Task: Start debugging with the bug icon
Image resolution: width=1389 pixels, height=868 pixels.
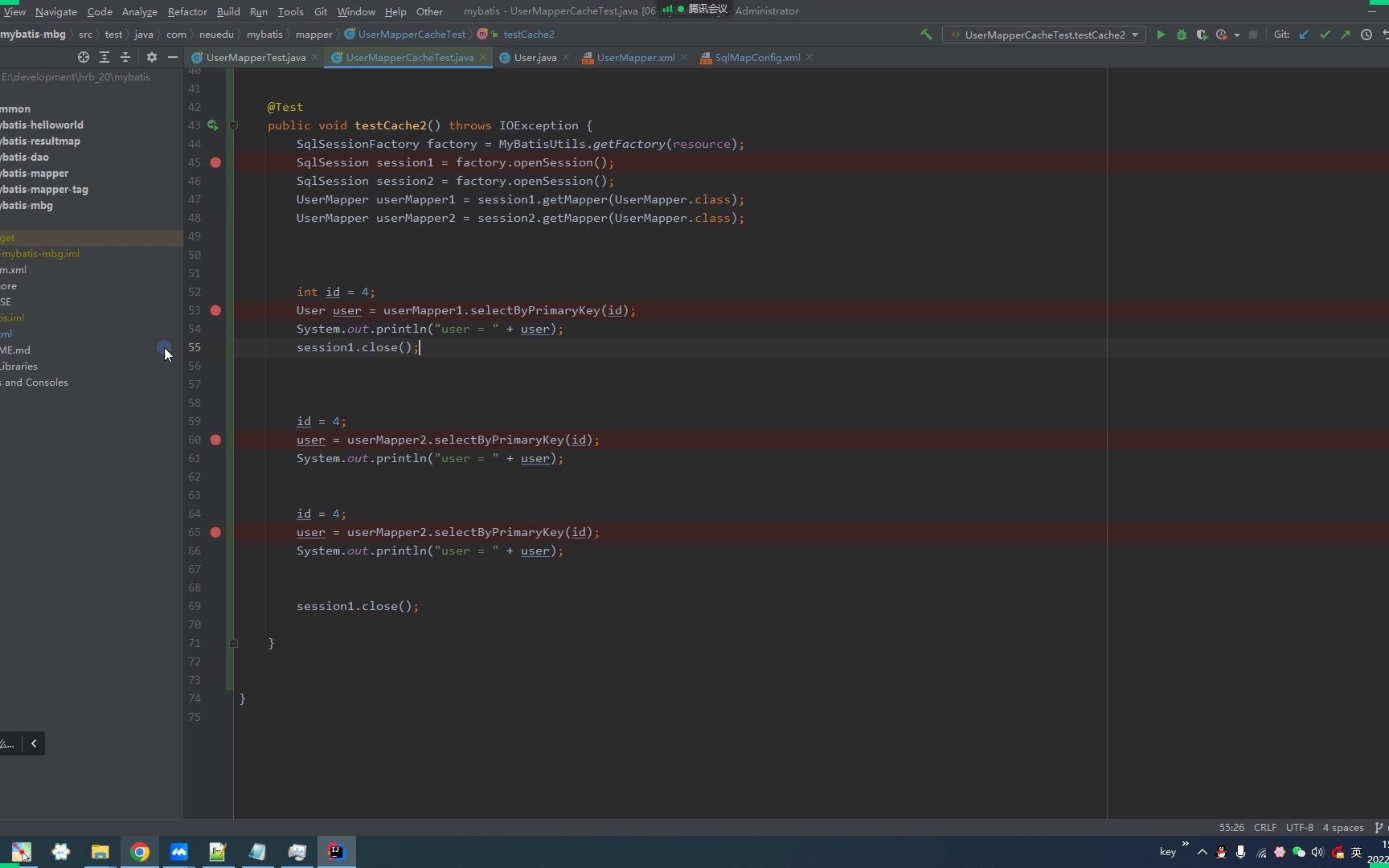Action: (1181, 35)
